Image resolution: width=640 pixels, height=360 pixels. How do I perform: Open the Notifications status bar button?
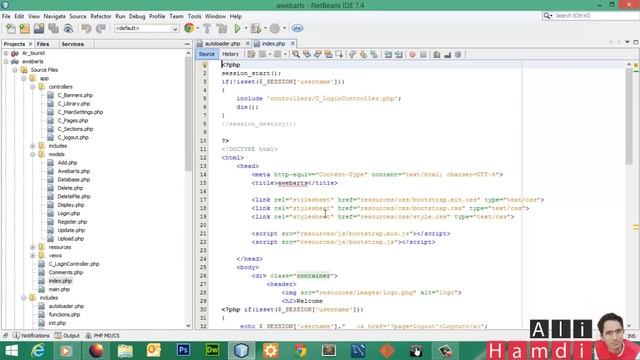[31, 336]
